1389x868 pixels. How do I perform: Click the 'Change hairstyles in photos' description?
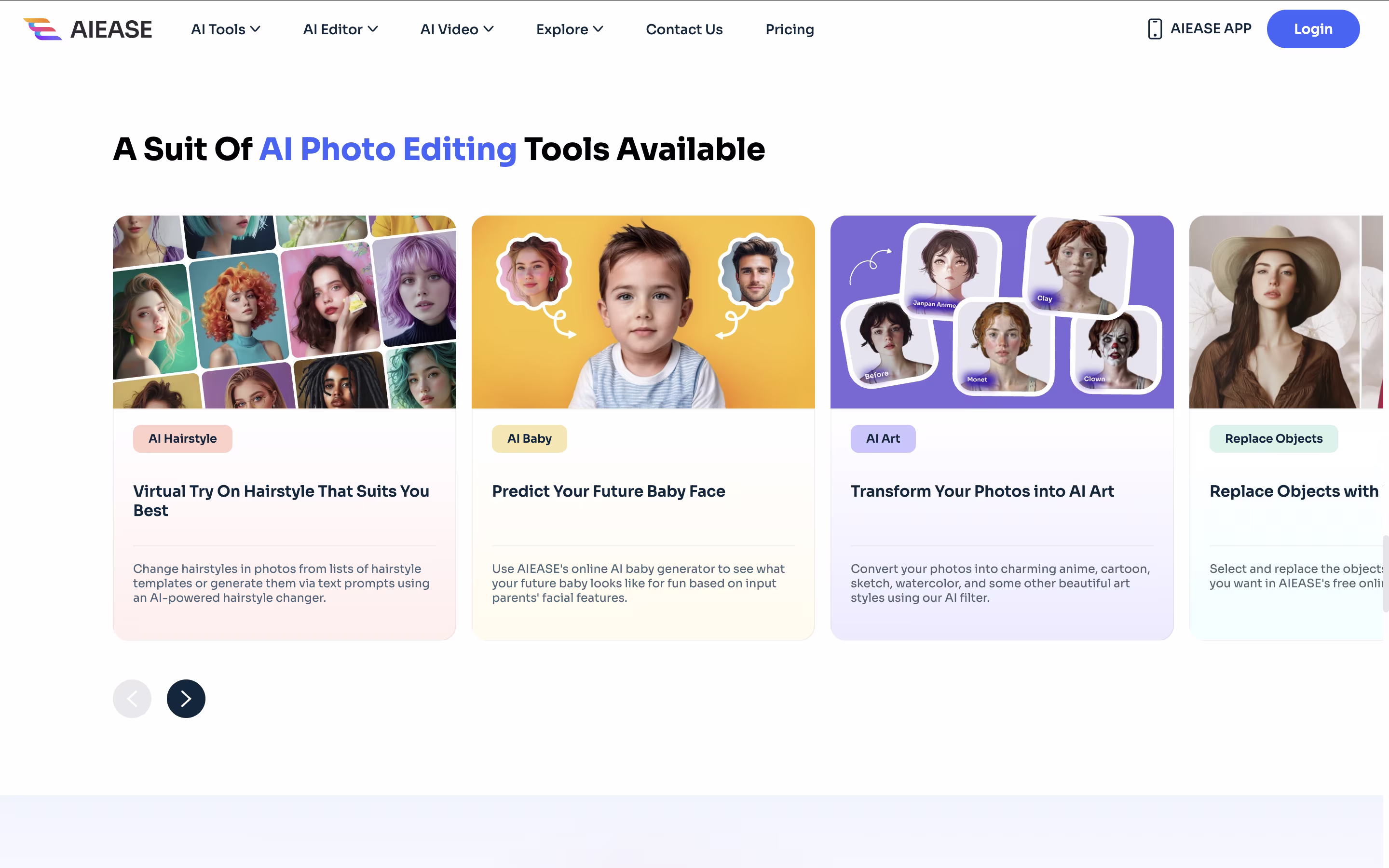[x=281, y=583]
